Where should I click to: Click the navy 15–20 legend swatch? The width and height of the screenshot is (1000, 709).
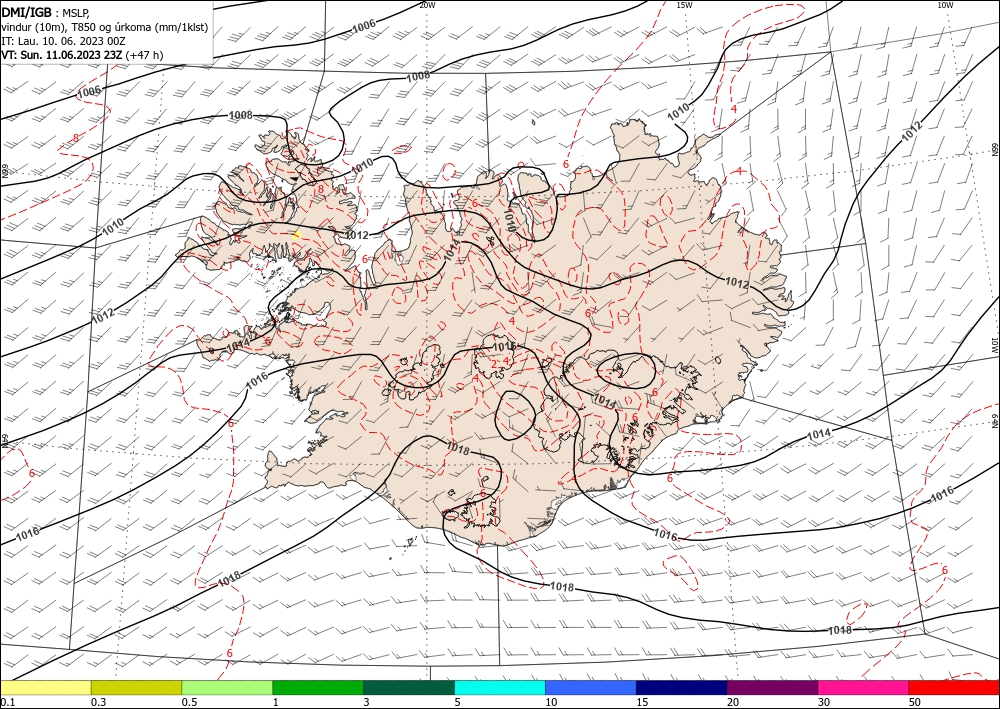(x=682, y=687)
